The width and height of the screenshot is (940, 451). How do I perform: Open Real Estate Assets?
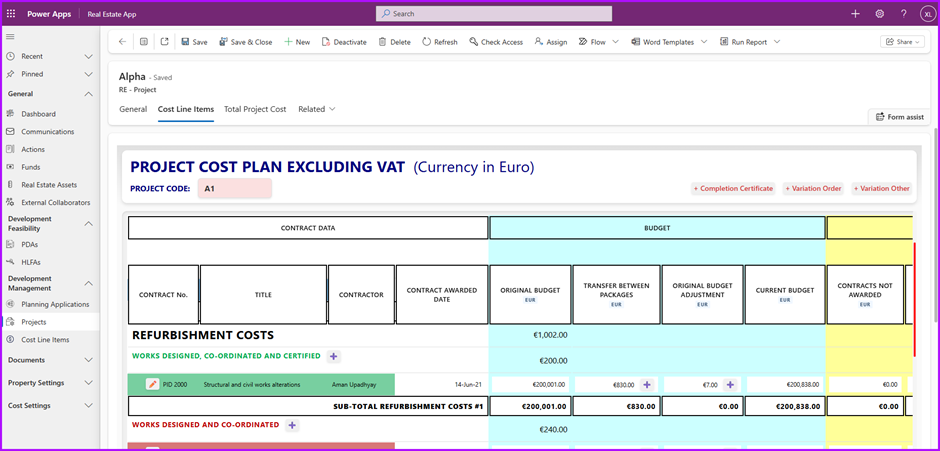pos(50,185)
